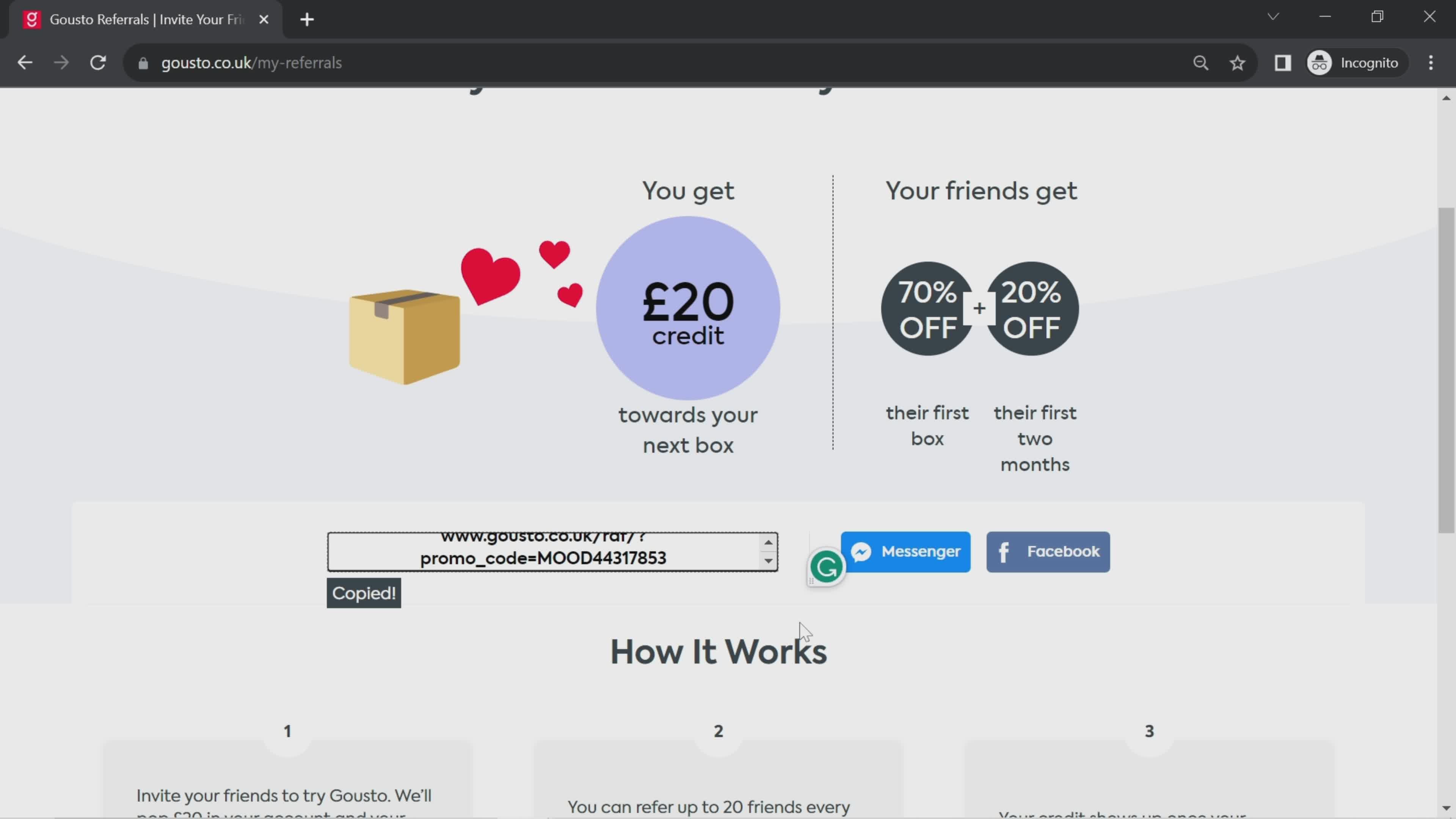Click the Chrome extensions puzzle icon
1456x819 pixels.
[x=1283, y=63]
